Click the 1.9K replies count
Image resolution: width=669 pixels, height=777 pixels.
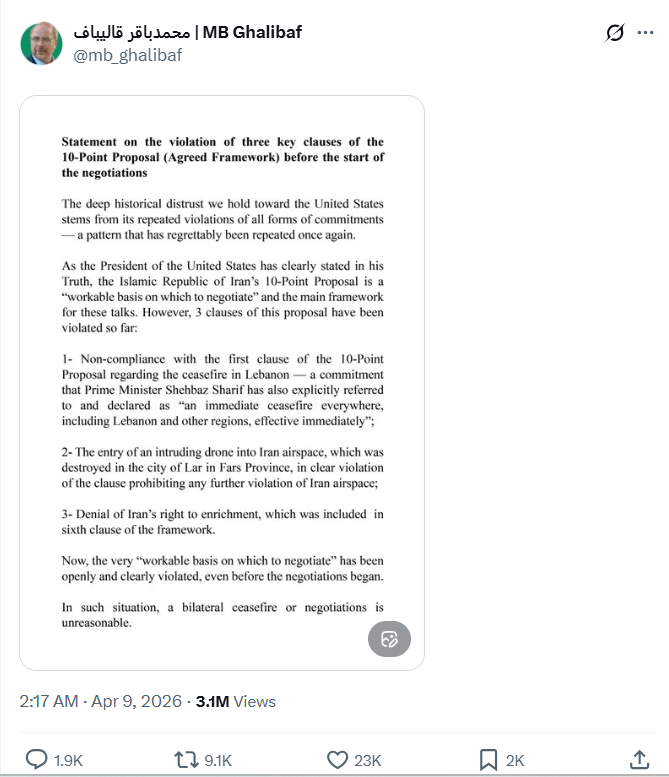coord(68,761)
